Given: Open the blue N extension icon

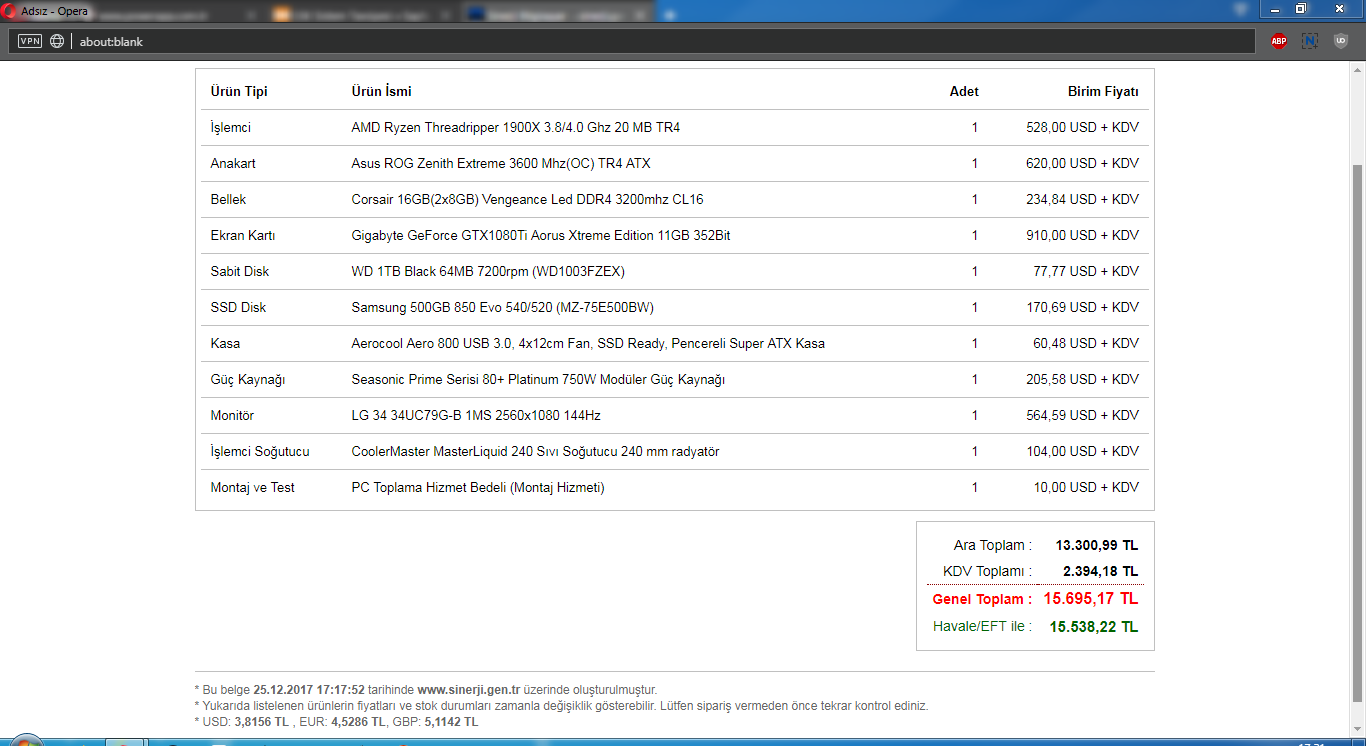Looking at the screenshot, I should tap(1310, 41).
